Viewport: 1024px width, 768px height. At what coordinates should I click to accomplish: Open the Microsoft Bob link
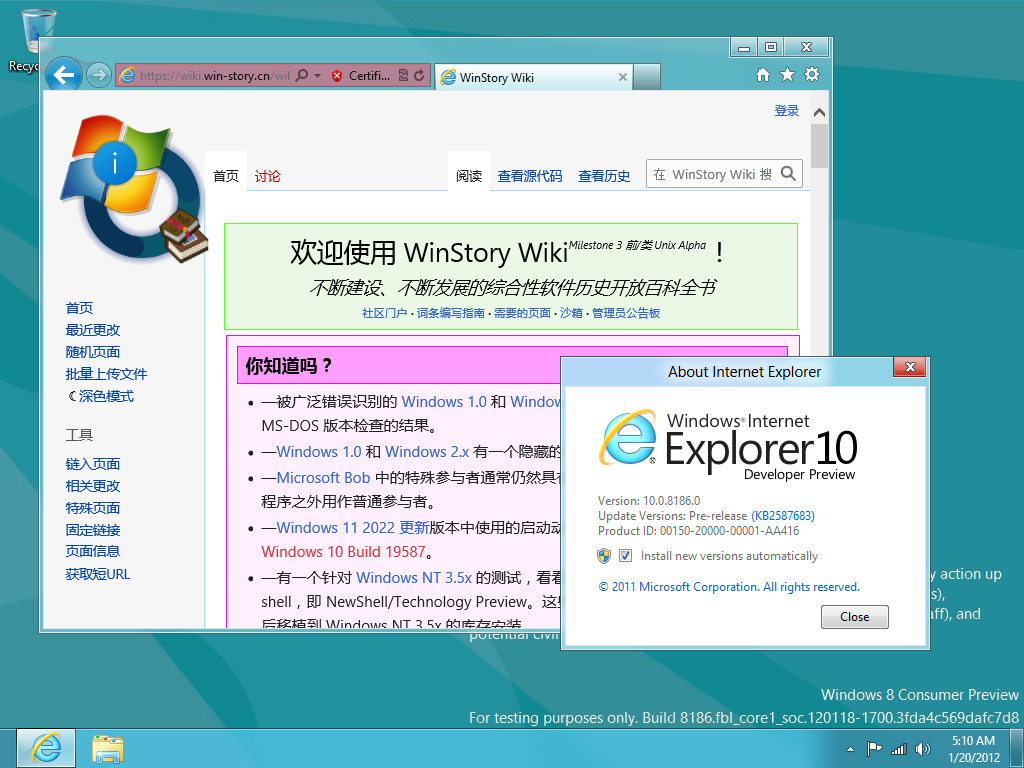[323, 478]
